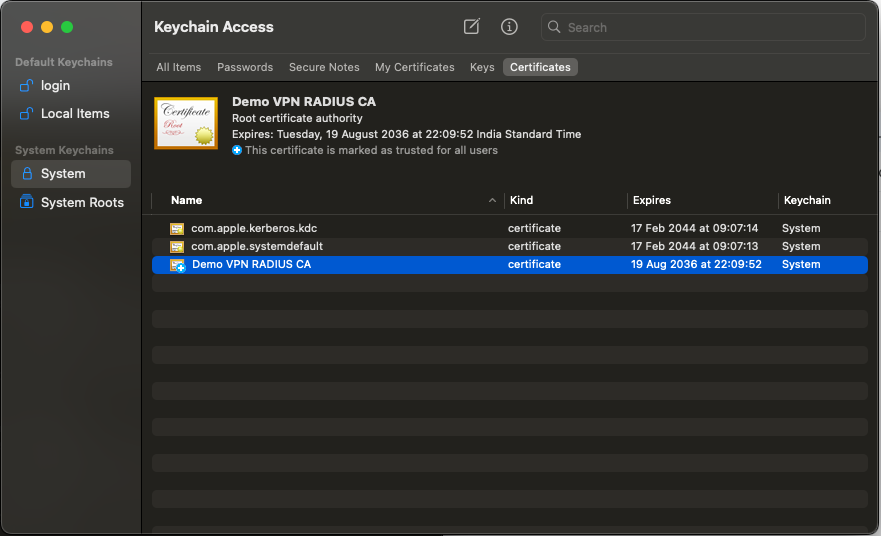
Task: Sort by the Kind column header
Action: tap(521, 200)
